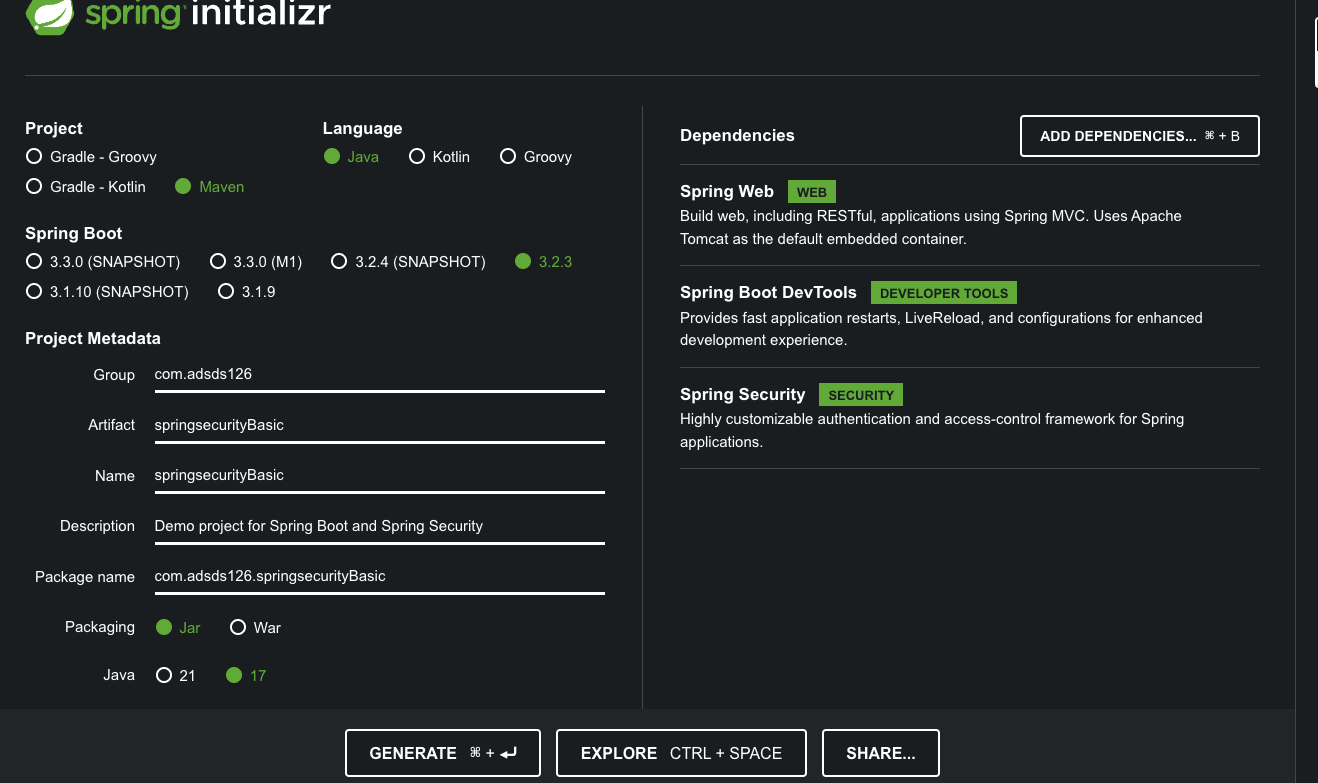Click the Project section heading
Viewport: 1318px width, 783px height.
54,129
